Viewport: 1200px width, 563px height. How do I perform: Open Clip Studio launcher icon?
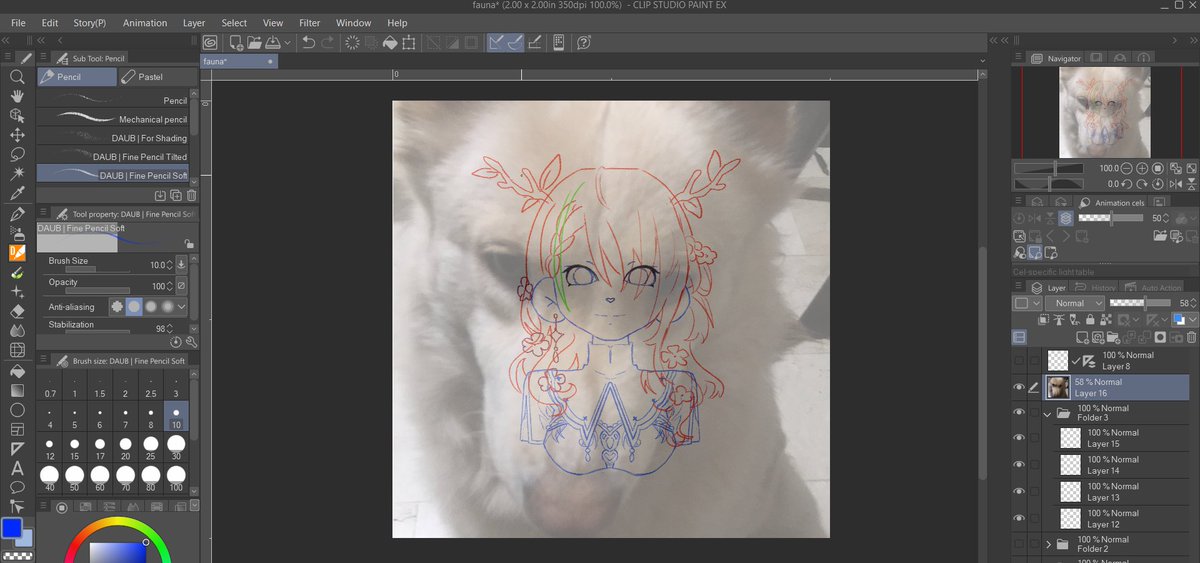pos(209,42)
